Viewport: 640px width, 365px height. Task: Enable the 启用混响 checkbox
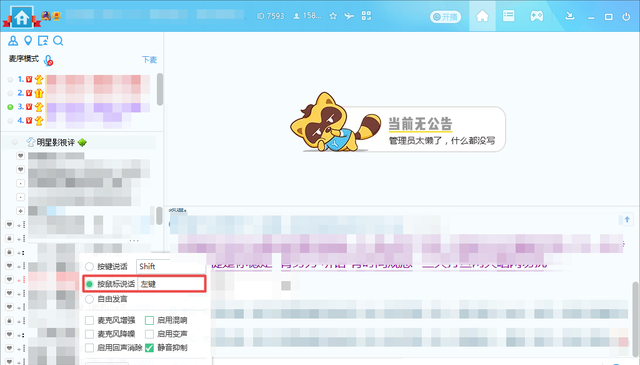pyautogui.click(x=149, y=320)
